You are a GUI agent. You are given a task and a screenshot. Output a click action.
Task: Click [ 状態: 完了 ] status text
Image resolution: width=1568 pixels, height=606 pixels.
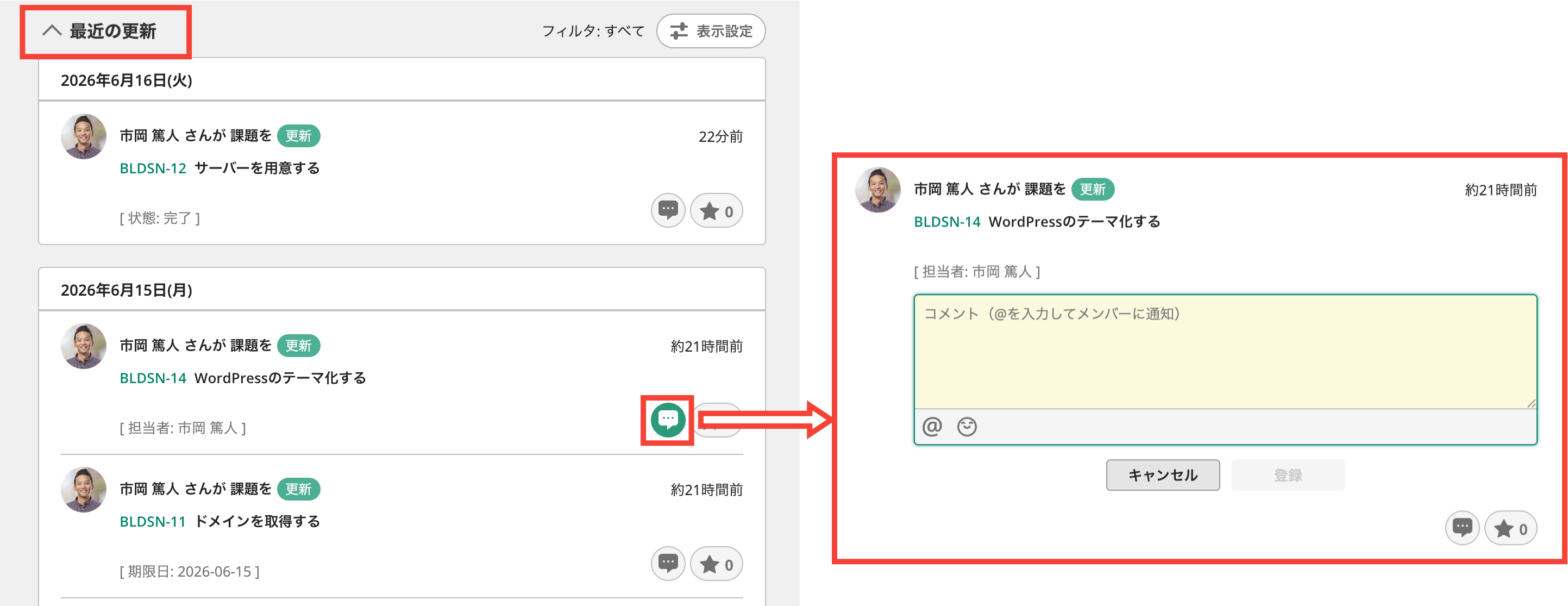click(x=160, y=218)
